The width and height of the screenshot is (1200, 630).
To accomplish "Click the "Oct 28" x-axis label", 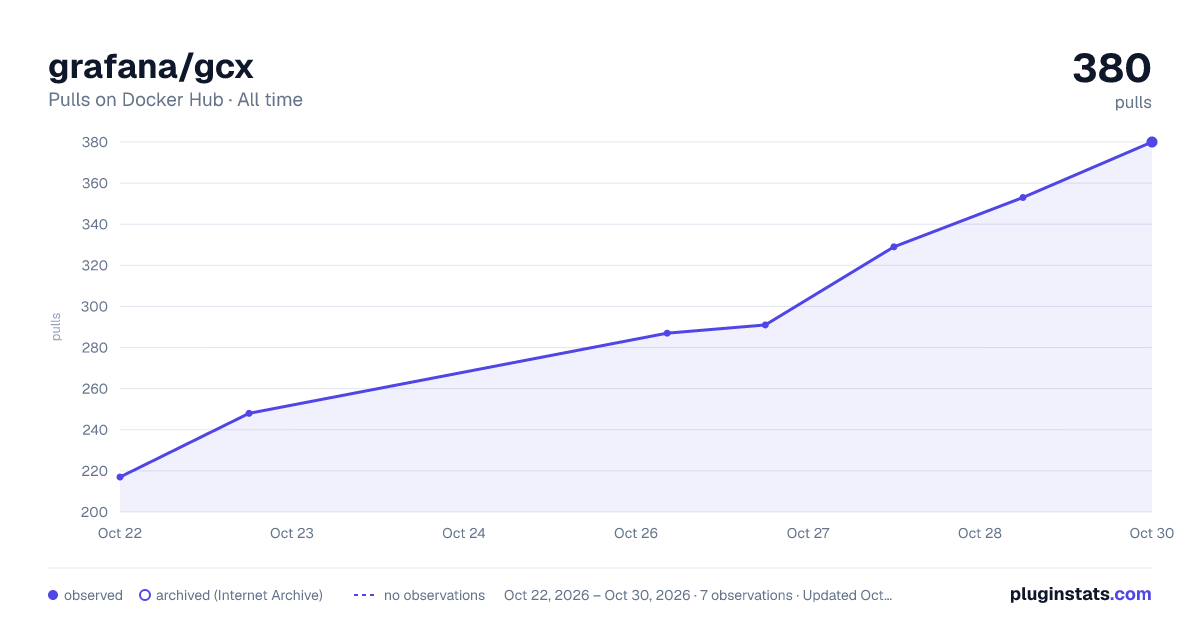I will pos(980,533).
